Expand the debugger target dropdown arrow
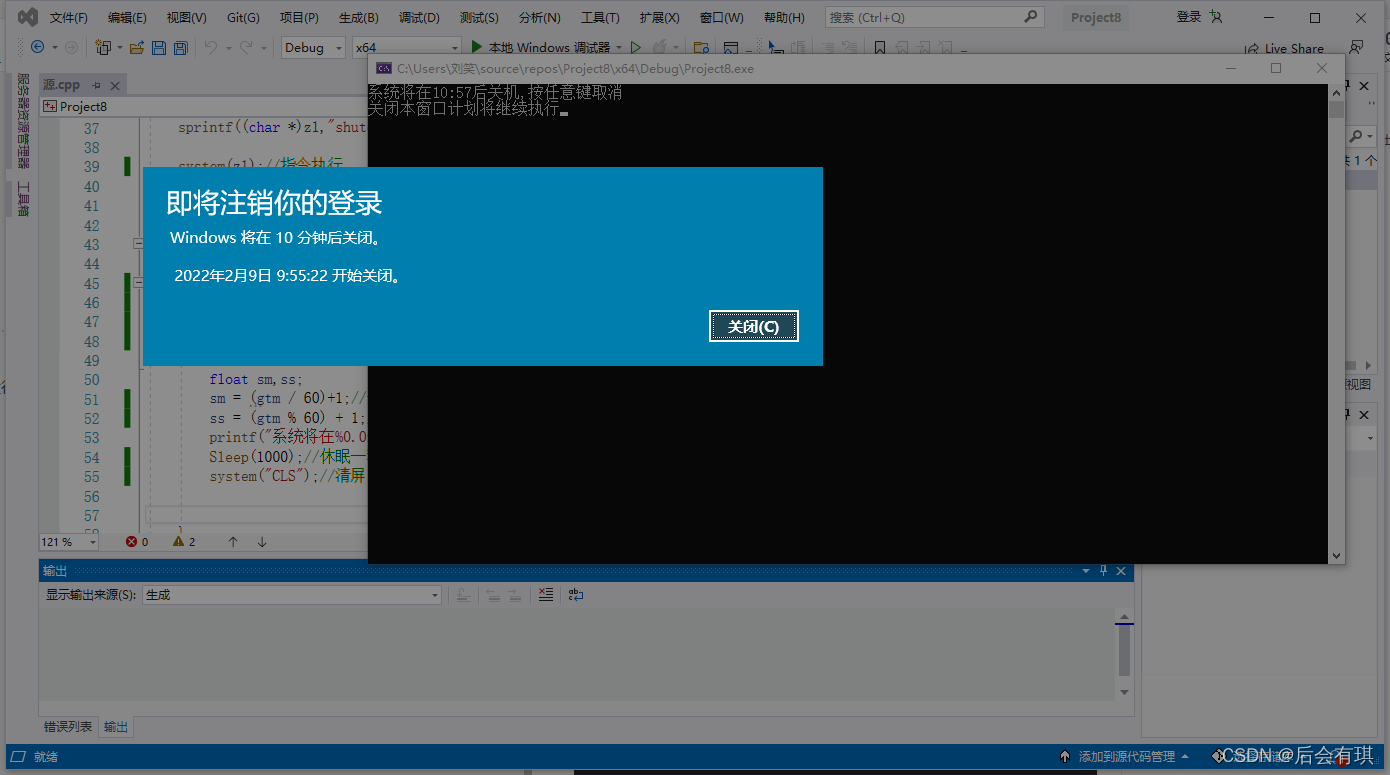The image size is (1390, 775). (619, 47)
